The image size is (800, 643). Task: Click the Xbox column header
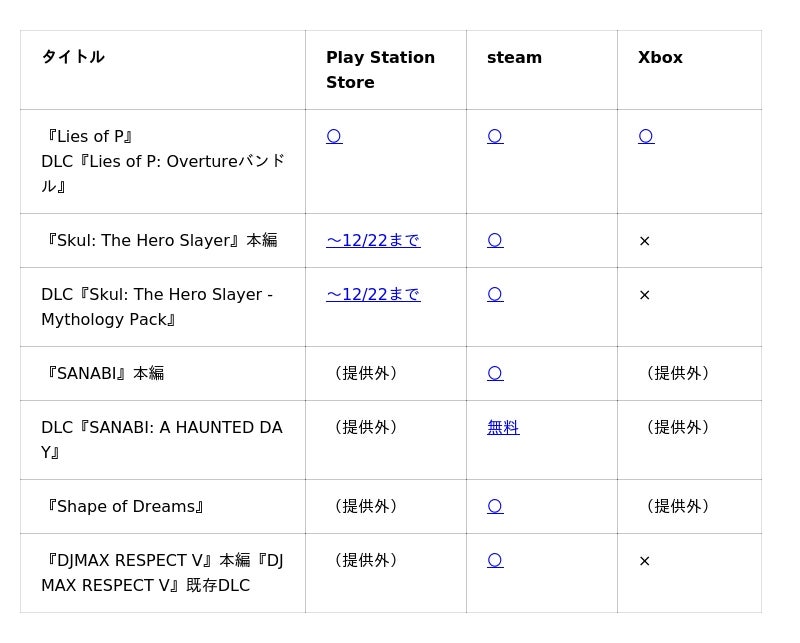[660, 57]
